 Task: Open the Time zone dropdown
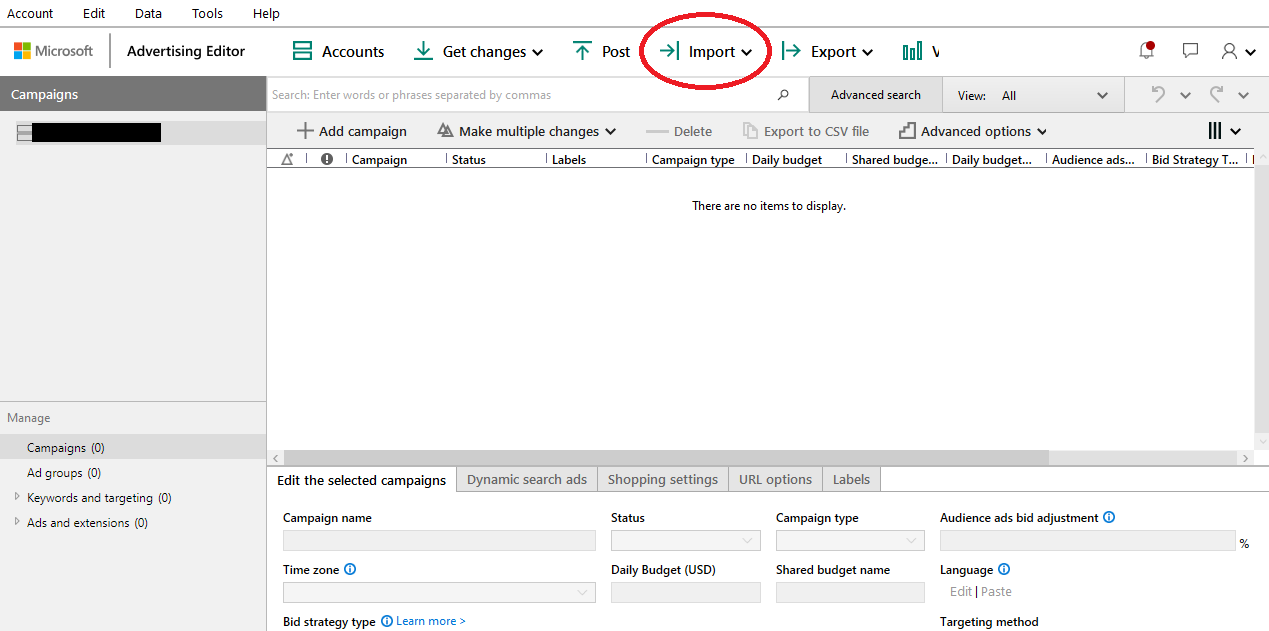click(439, 593)
